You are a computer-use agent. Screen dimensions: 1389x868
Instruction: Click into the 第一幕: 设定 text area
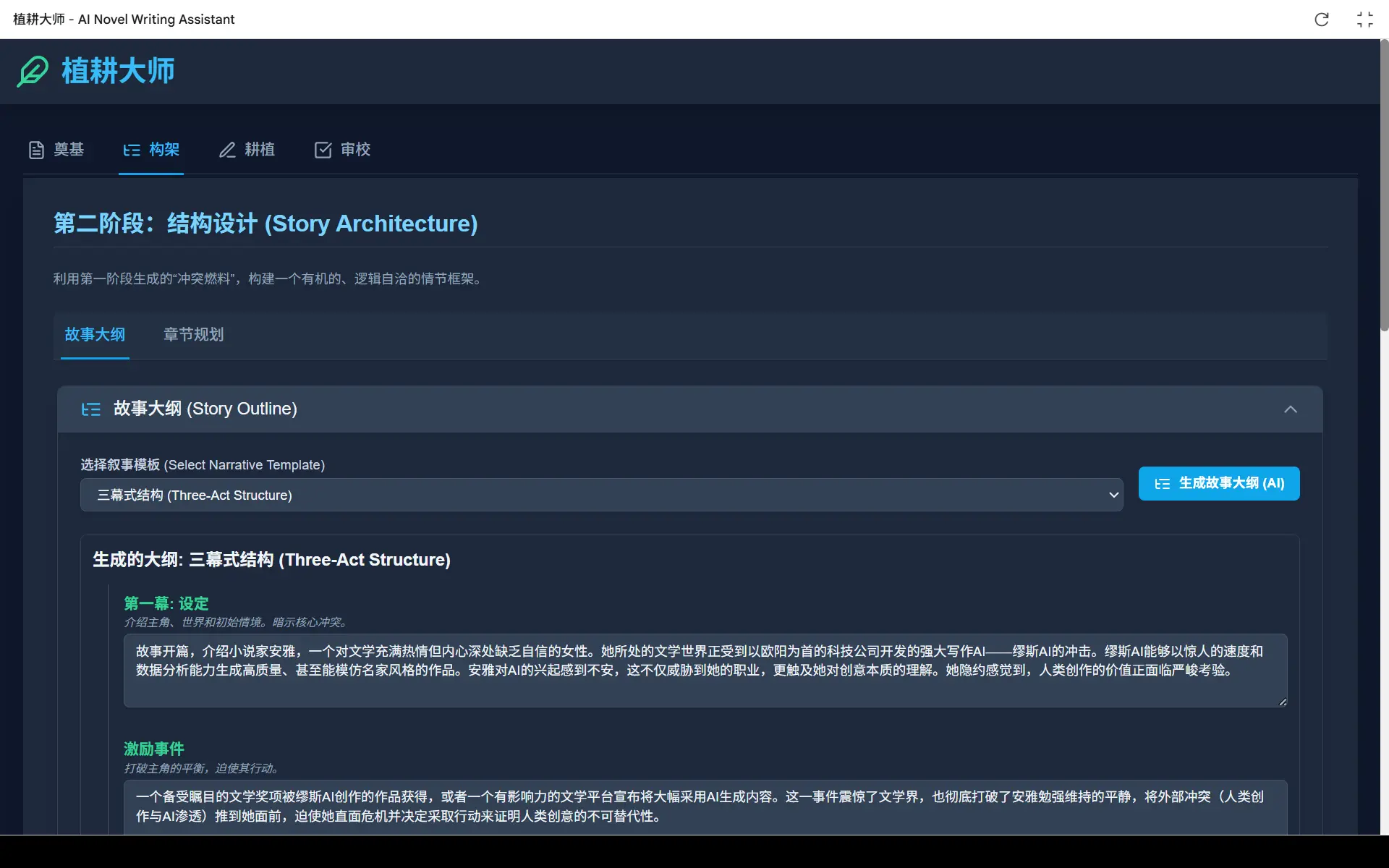coord(705,670)
